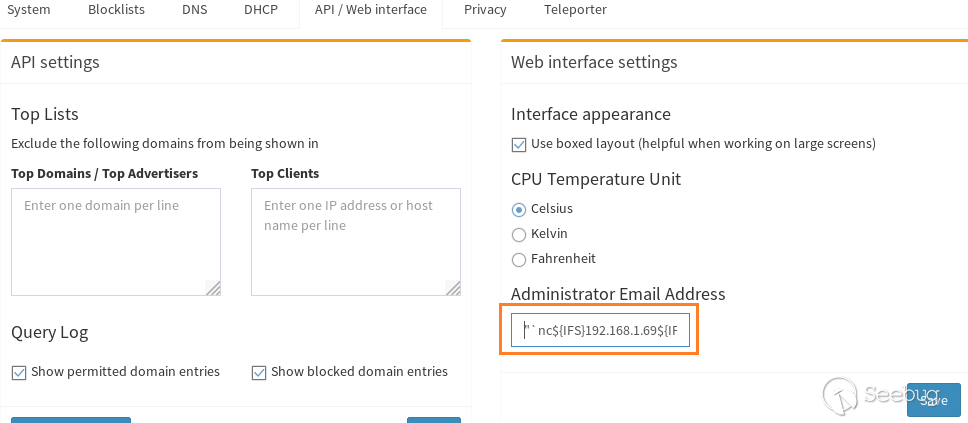Image resolution: width=968 pixels, height=423 pixels.
Task: Click the API settings panel title
Action: pos(55,62)
